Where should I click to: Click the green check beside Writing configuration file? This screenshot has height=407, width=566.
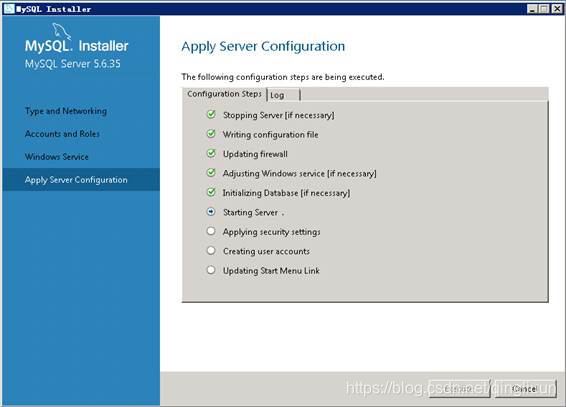click(x=211, y=134)
